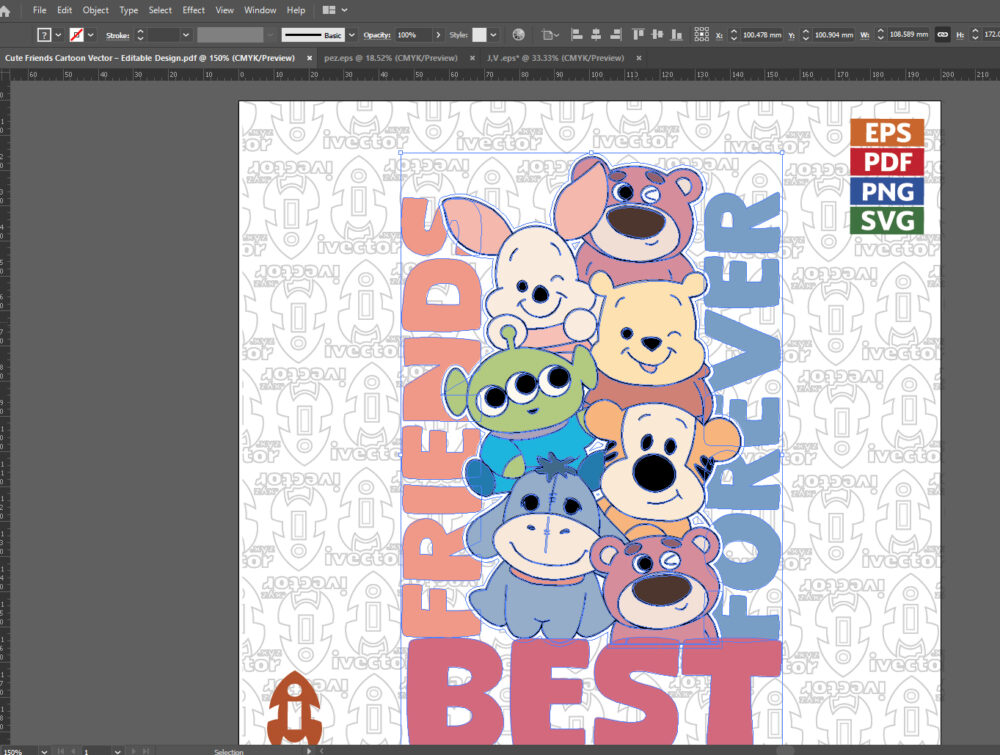This screenshot has height=755, width=1000.
Task: Open the View menu
Action: pyautogui.click(x=224, y=10)
